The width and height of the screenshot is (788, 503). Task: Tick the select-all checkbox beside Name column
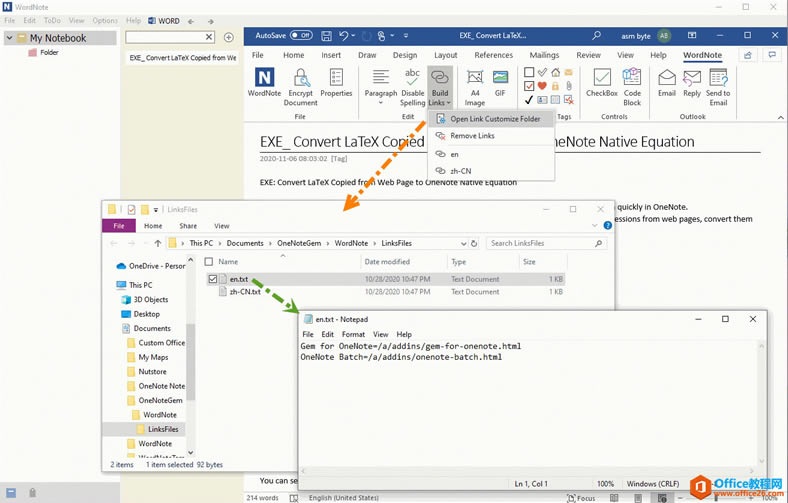pos(208,262)
